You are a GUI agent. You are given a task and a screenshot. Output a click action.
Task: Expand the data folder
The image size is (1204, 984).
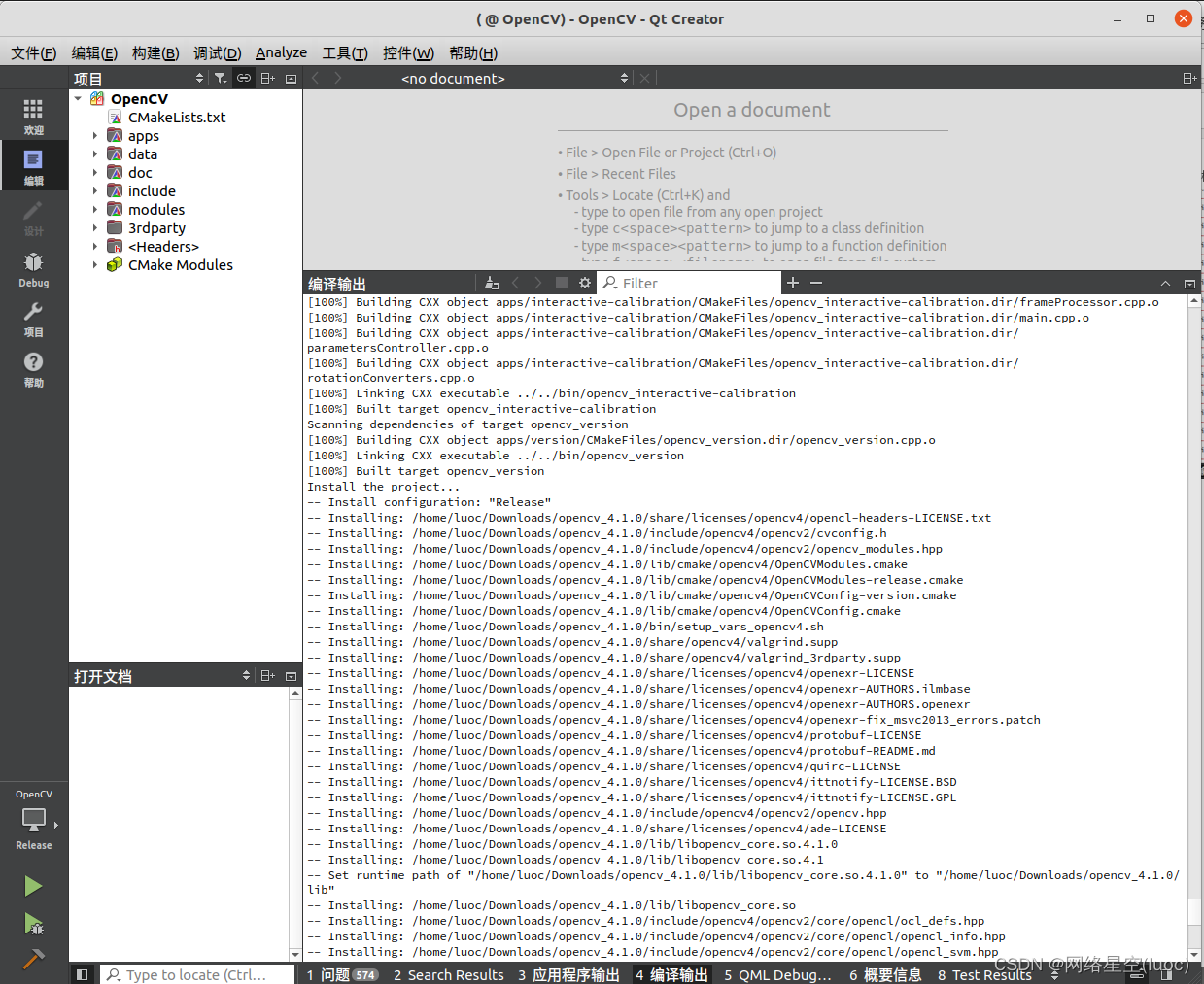(x=95, y=153)
